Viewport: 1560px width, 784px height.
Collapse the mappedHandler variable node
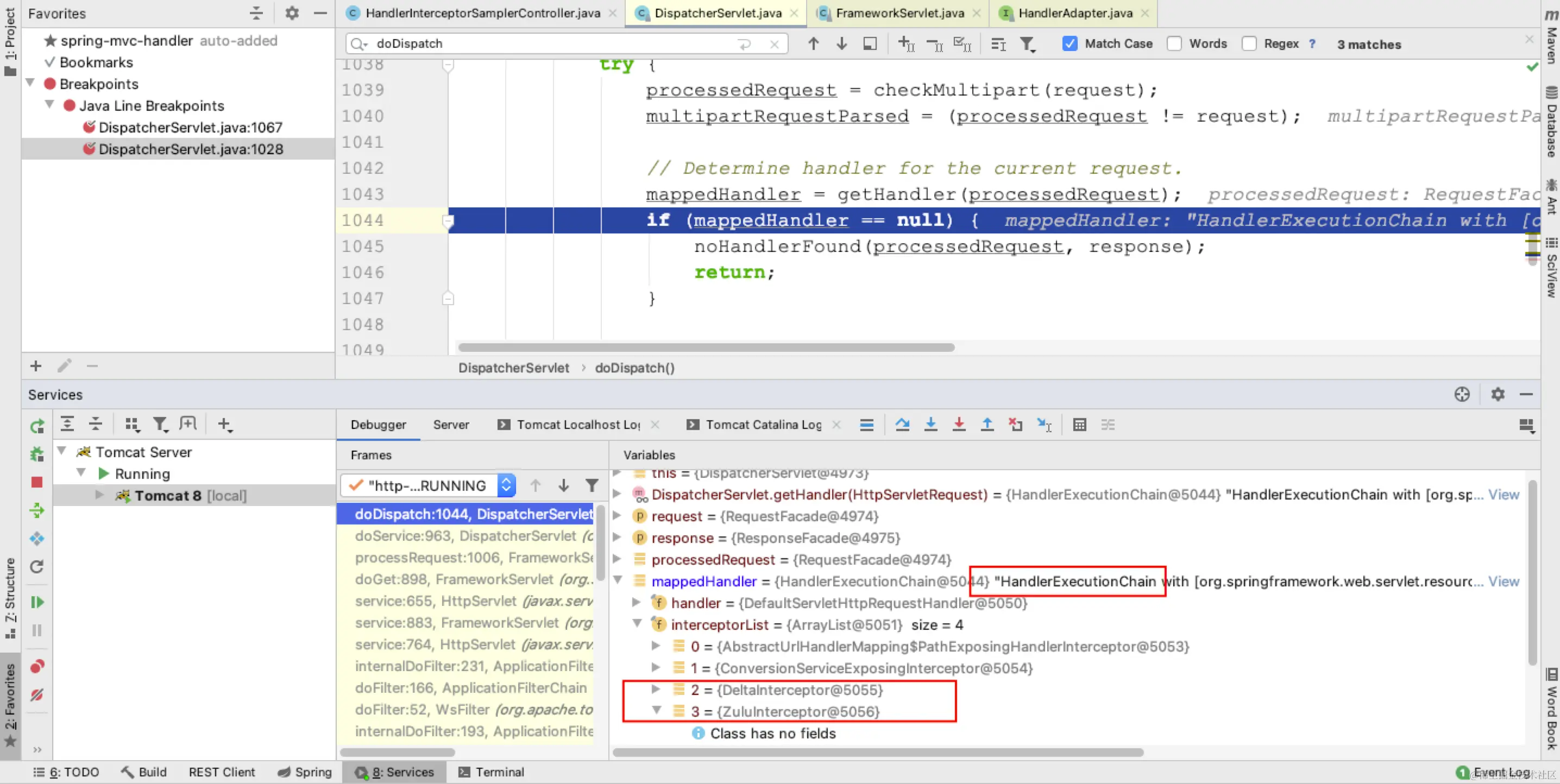[618, 580]
